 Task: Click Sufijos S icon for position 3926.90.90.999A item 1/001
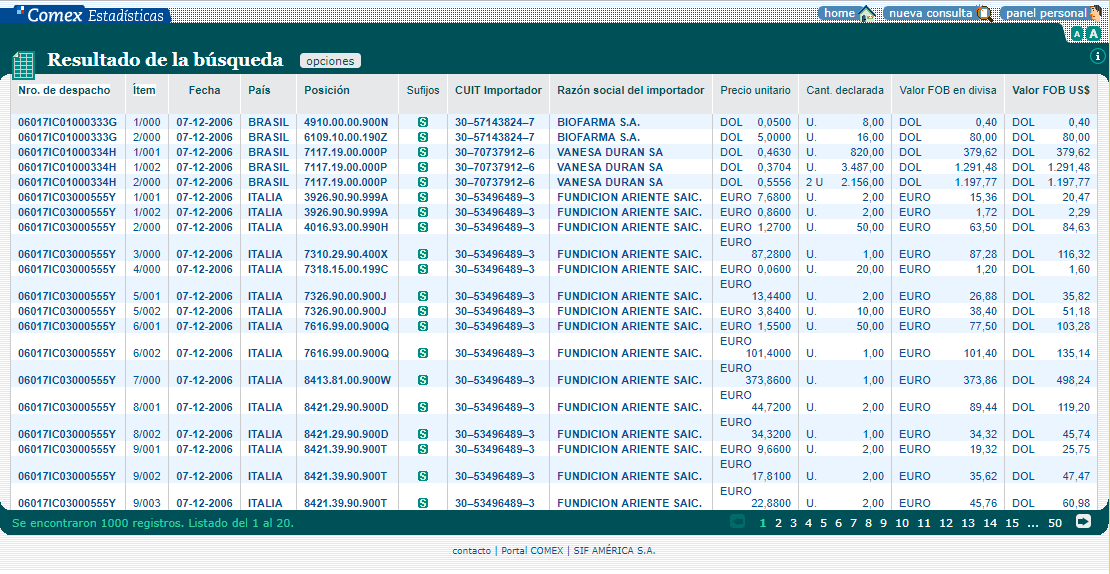click(x=423, y=197)
